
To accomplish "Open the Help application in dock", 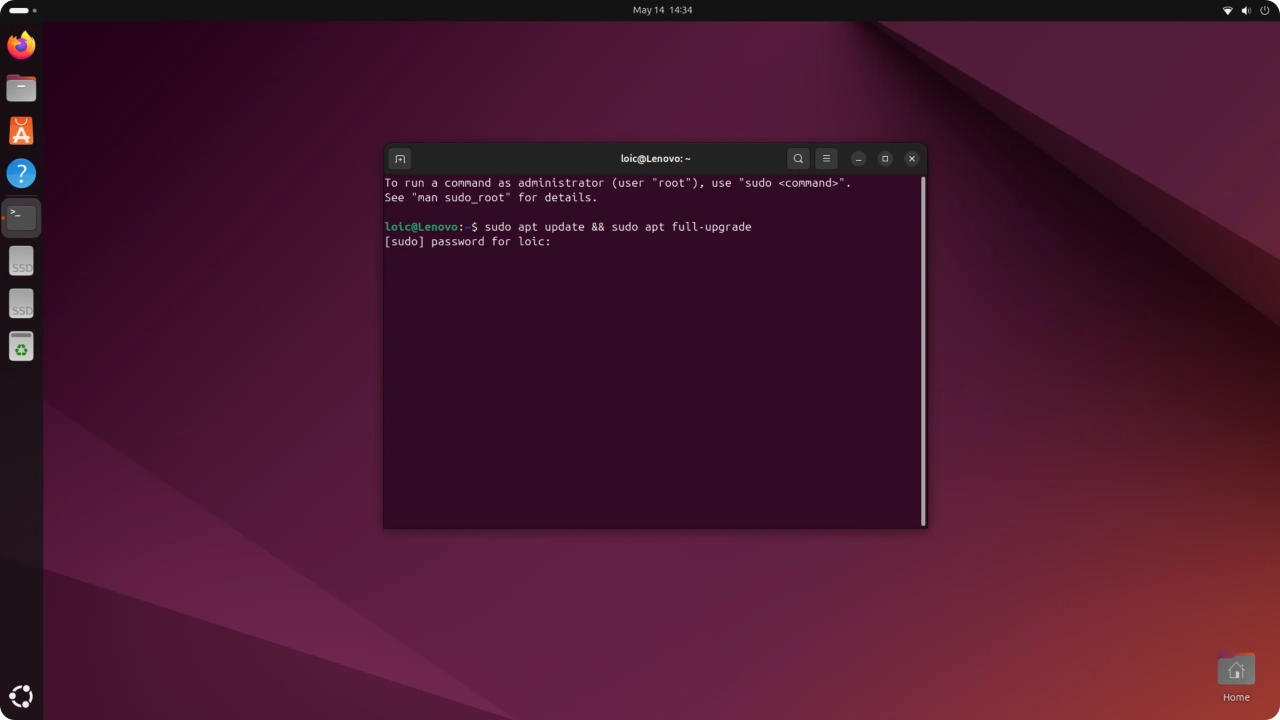I will pos(21,174).
